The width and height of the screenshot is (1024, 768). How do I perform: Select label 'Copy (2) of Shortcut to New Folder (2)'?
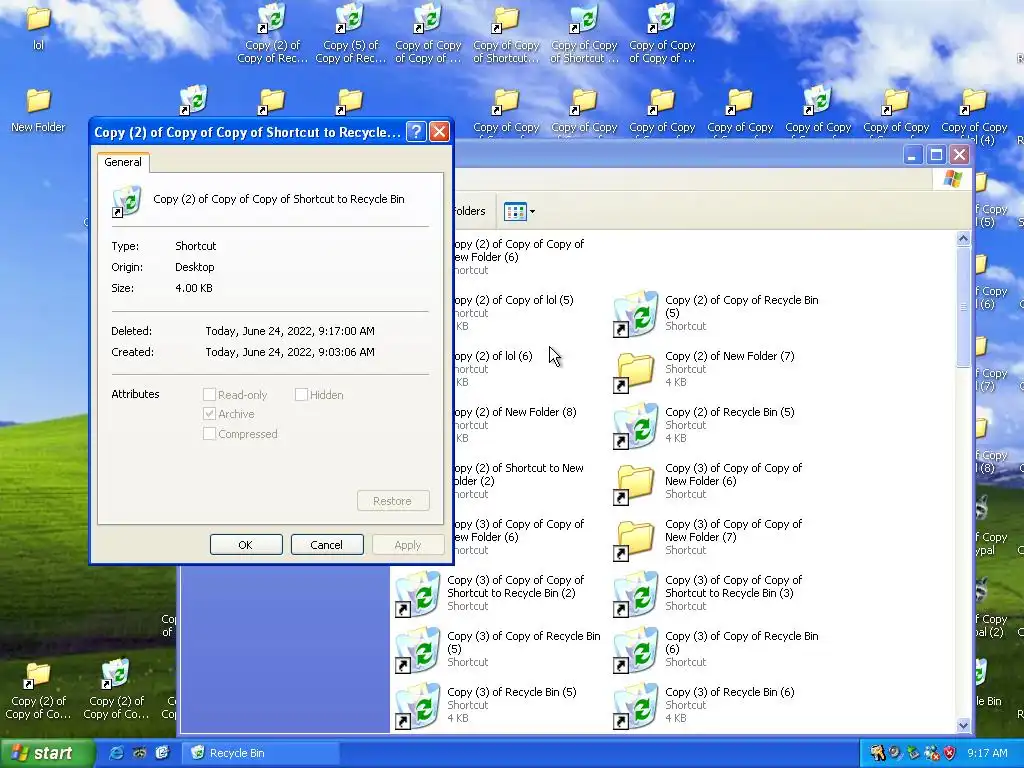(x=517, y=475)
